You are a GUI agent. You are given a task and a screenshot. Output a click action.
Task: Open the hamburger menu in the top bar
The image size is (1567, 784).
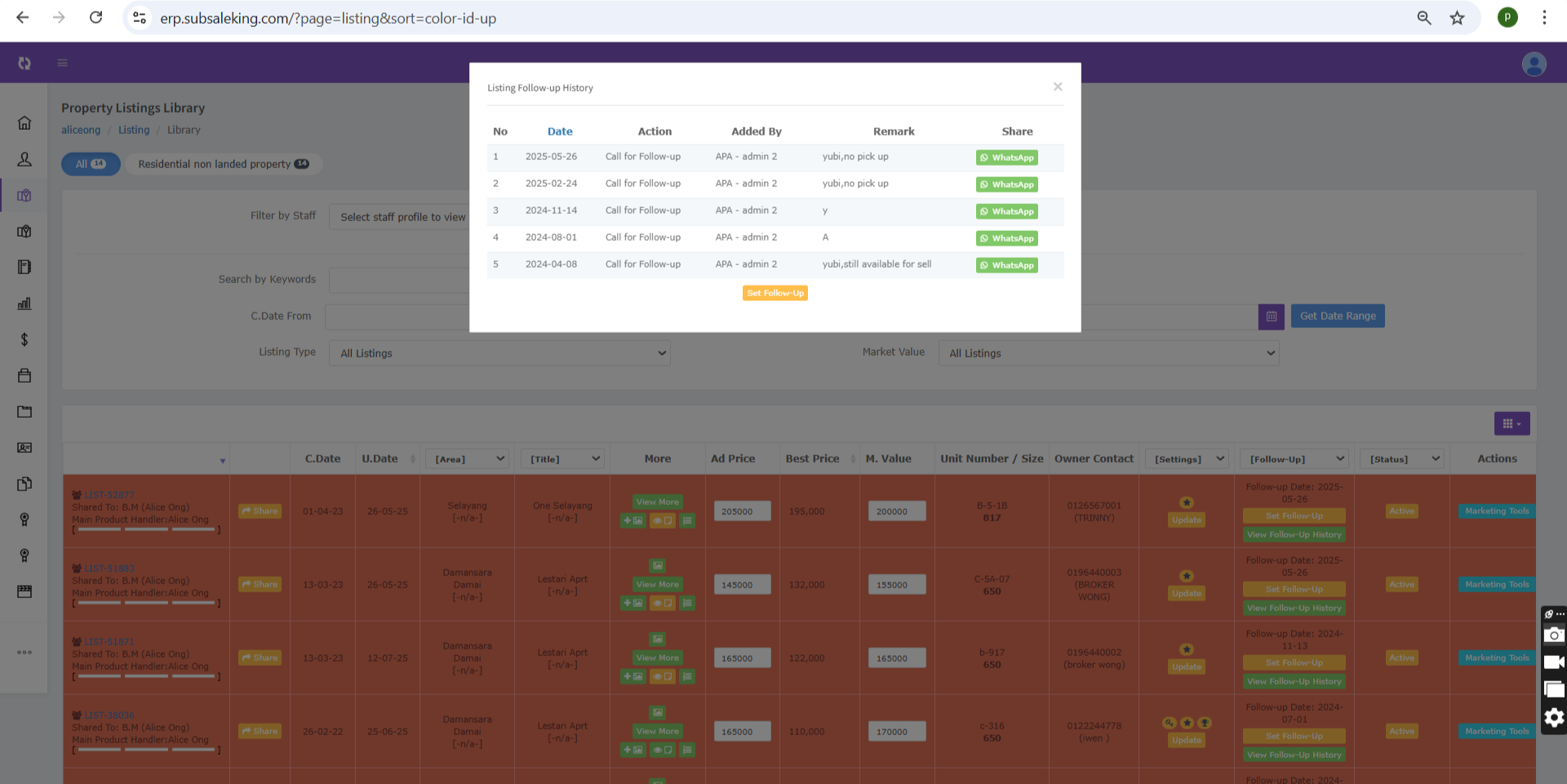tap(62, 63)
